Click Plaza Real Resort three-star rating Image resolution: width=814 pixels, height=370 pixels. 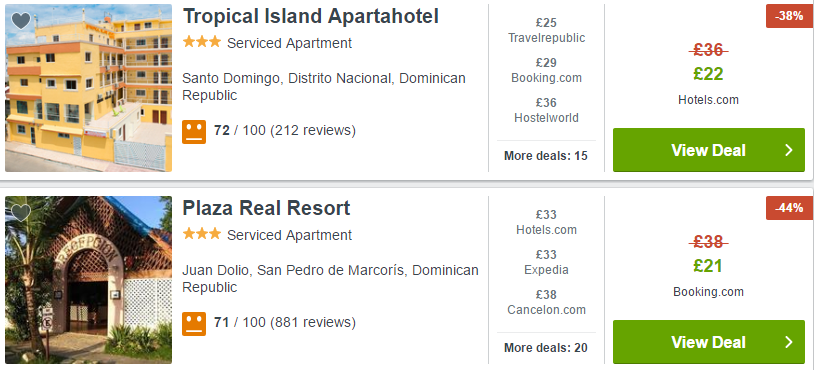(201, 235)
